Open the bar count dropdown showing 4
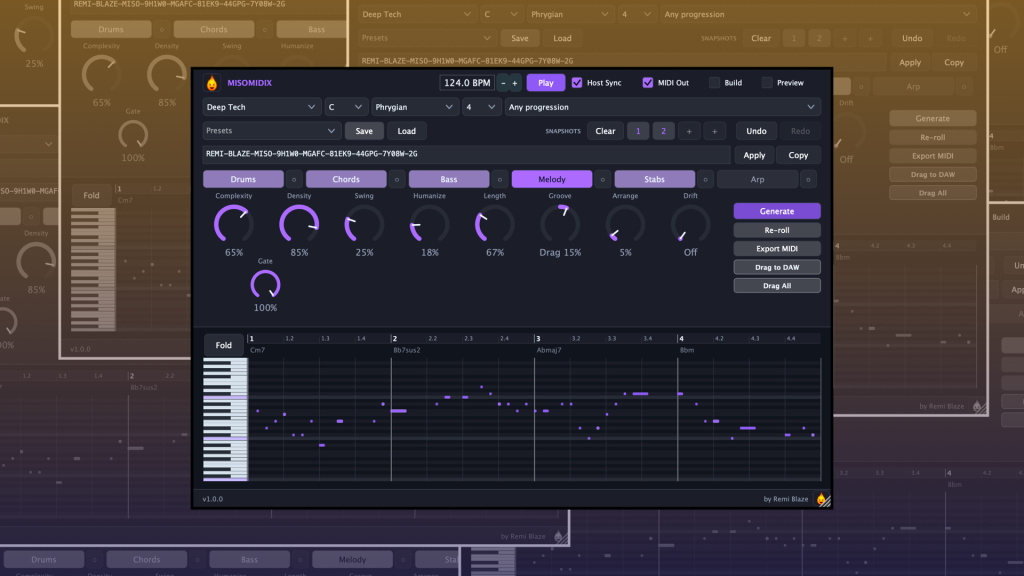The image size is (1024, 576). 481,107
